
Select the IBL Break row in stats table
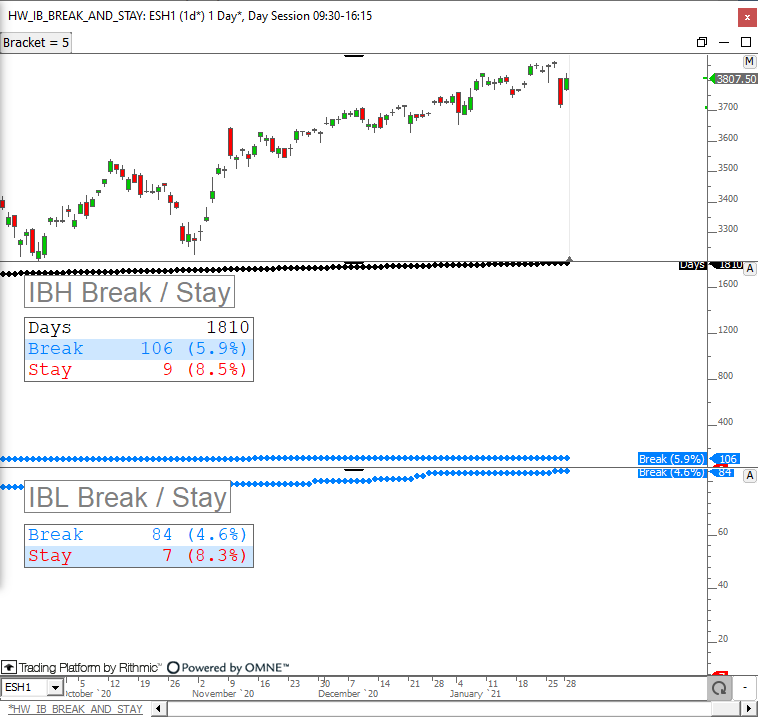pyautogui.click(x=138, y=535)
